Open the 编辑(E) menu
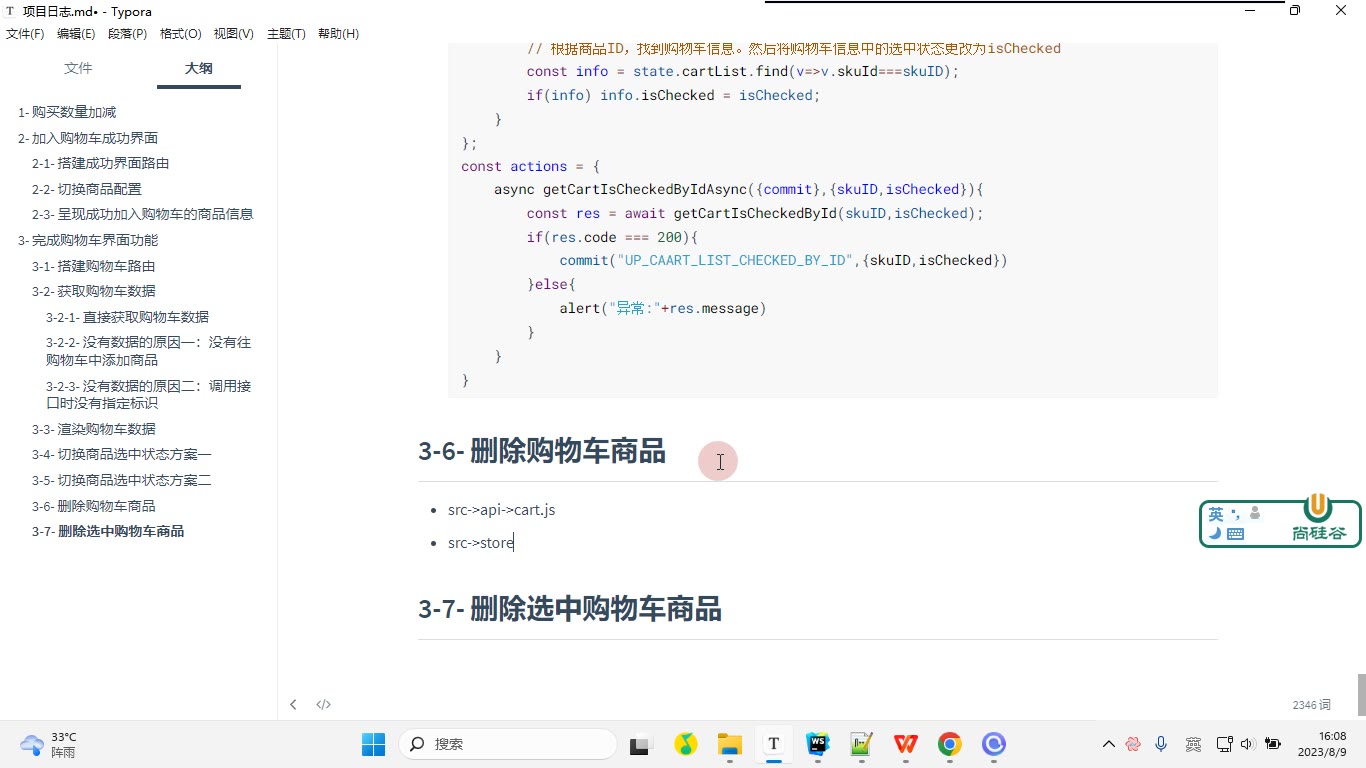The image size is (1366, 768). click(76, 34)
